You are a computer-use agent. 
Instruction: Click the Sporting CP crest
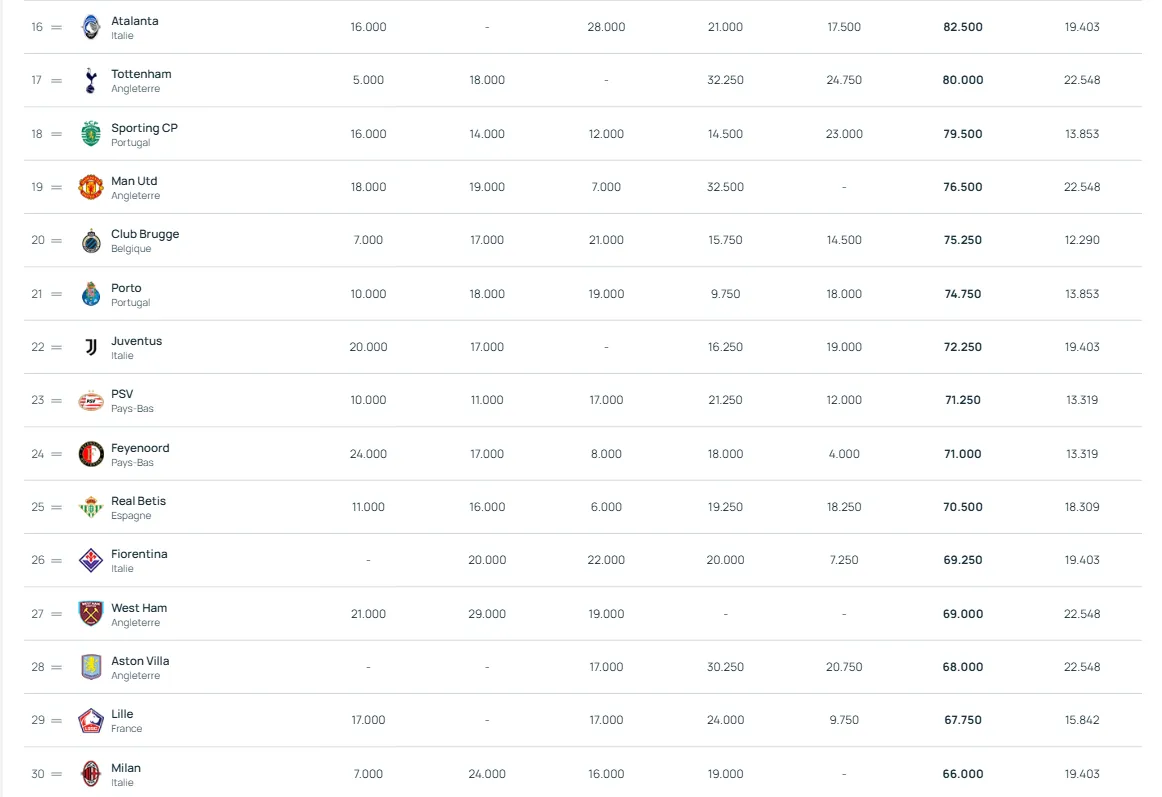(91, 134)
